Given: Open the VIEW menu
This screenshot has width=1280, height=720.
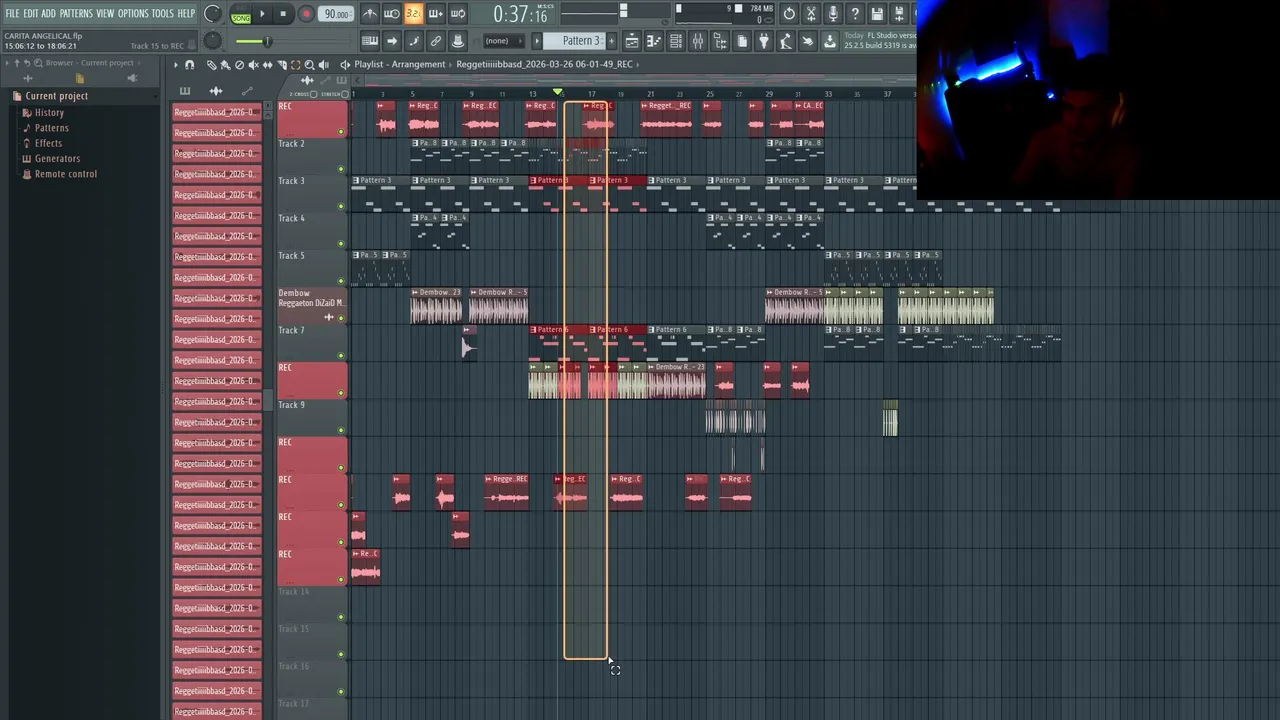Looking at the screenshot, I should point(105,13).
